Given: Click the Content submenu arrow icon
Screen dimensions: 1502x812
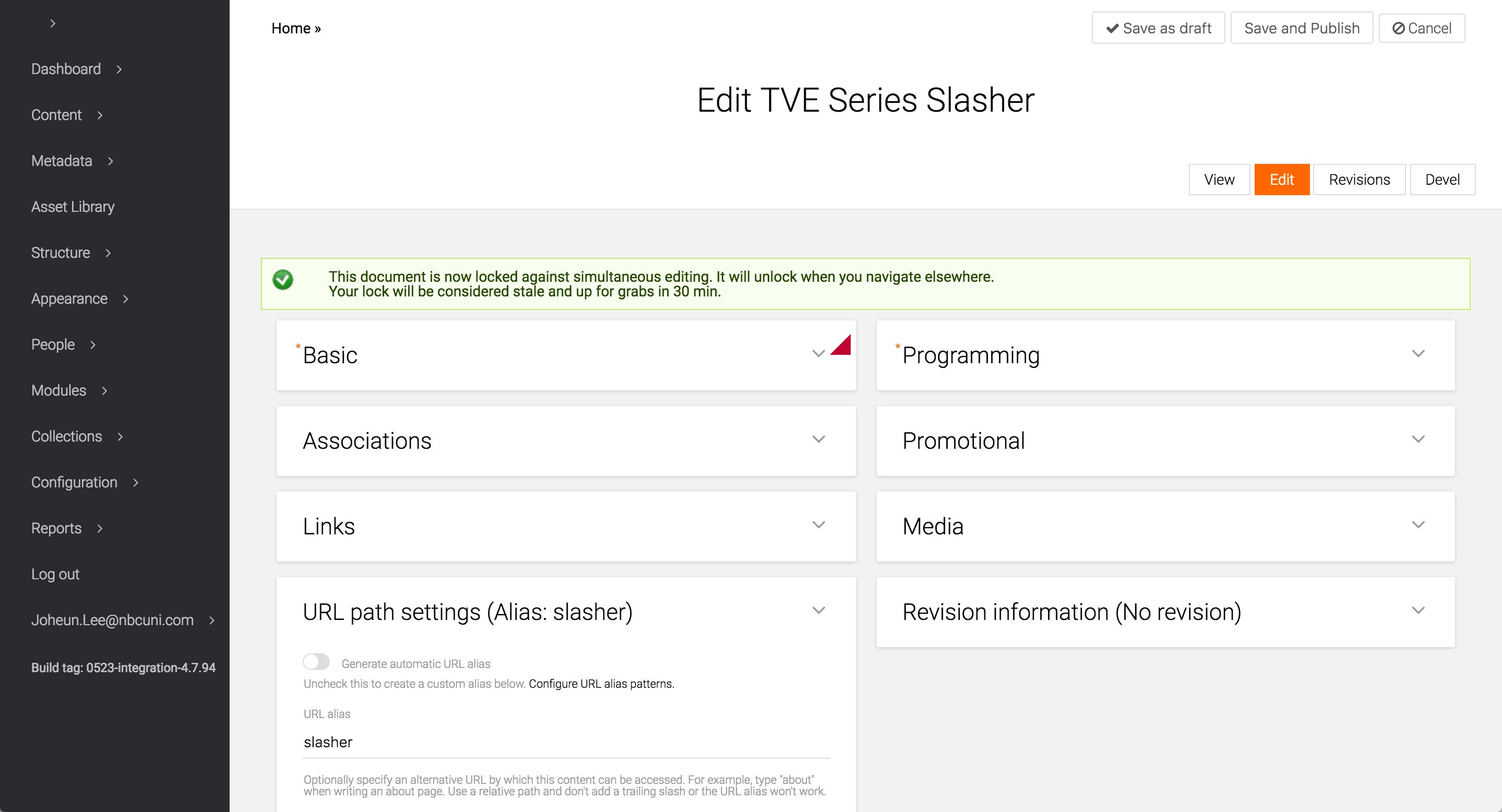Looking at the screenshot, I should tap(100, 115).
